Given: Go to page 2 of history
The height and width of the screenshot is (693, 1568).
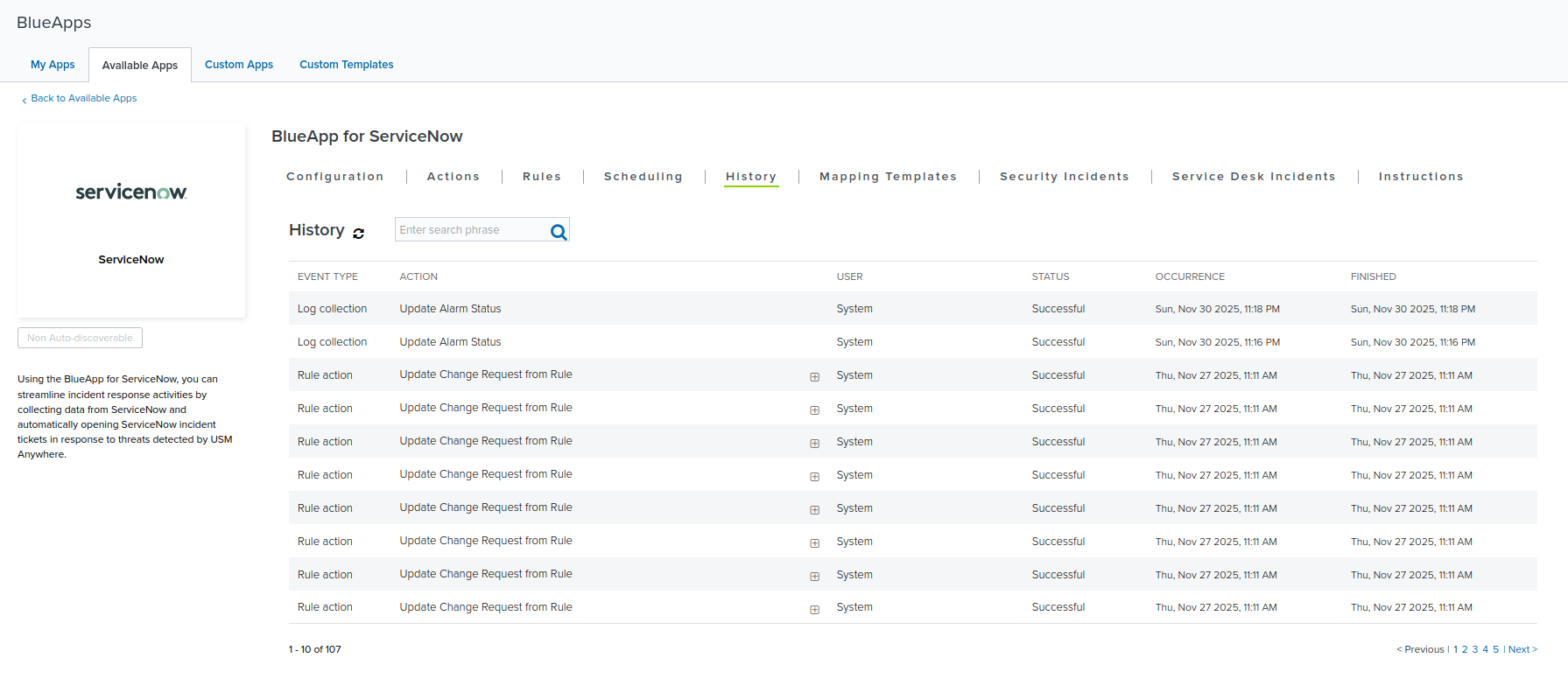Looking at the screenshot, I should click(1465, 649).
